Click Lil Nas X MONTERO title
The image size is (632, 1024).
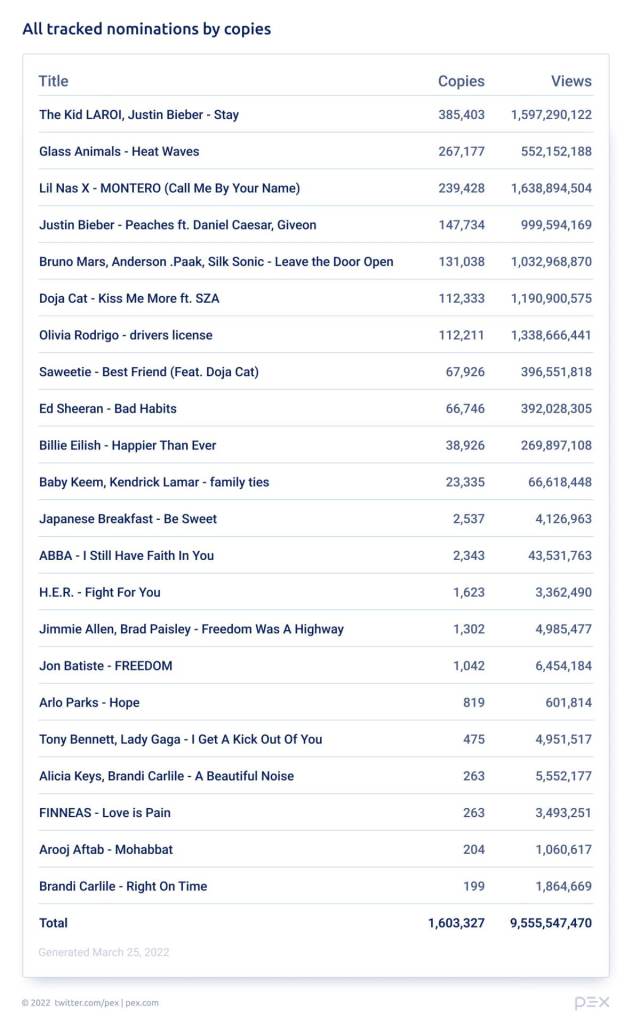[169, 188]
